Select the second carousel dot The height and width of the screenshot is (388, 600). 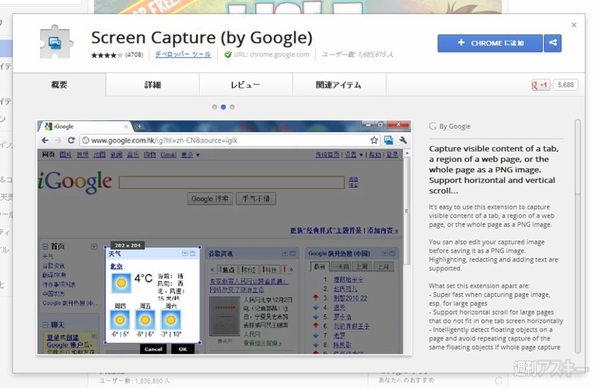click(223, 107)
